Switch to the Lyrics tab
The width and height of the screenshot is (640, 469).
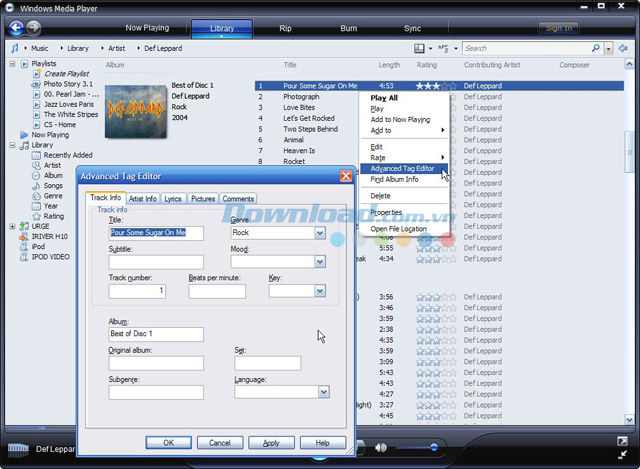coord(173,199)
